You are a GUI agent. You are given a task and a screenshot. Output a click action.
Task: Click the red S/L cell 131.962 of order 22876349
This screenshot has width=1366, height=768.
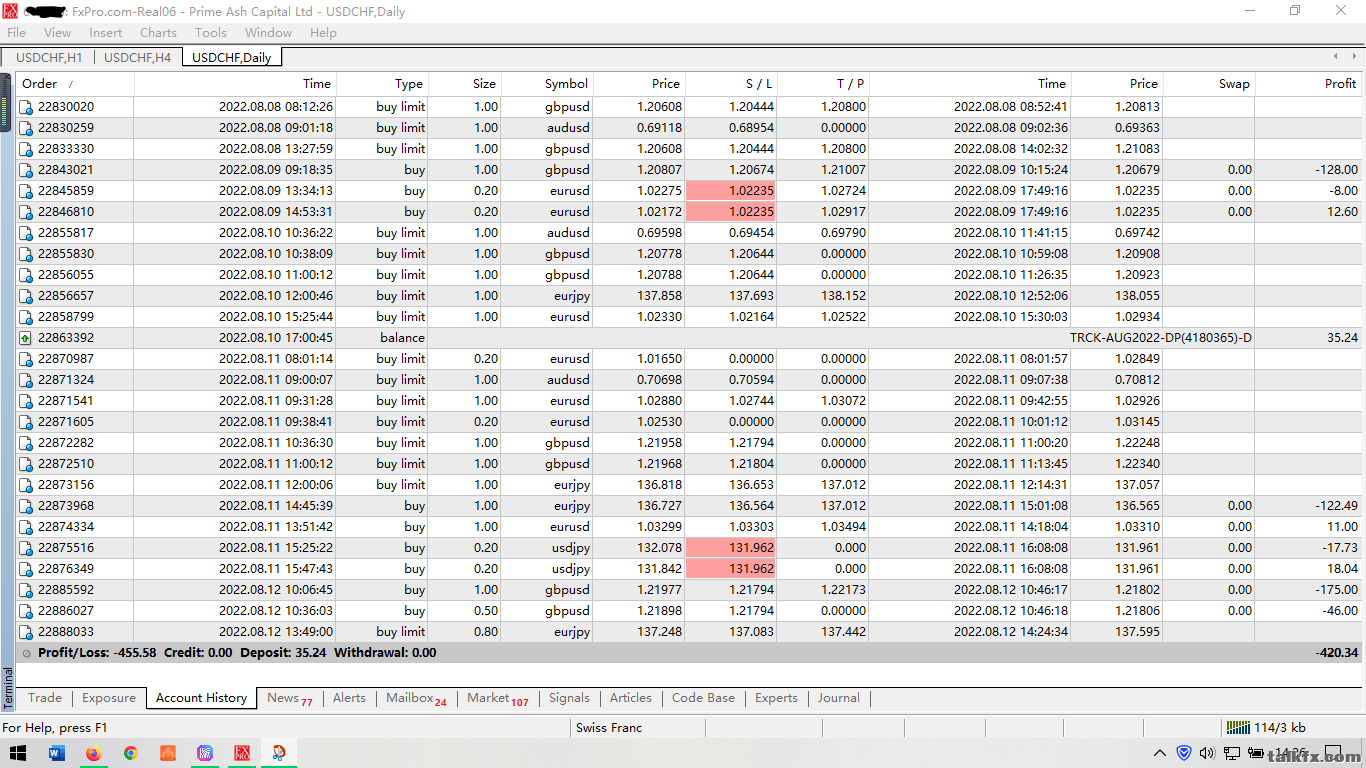pyautogui.click(x=730, y=569)
